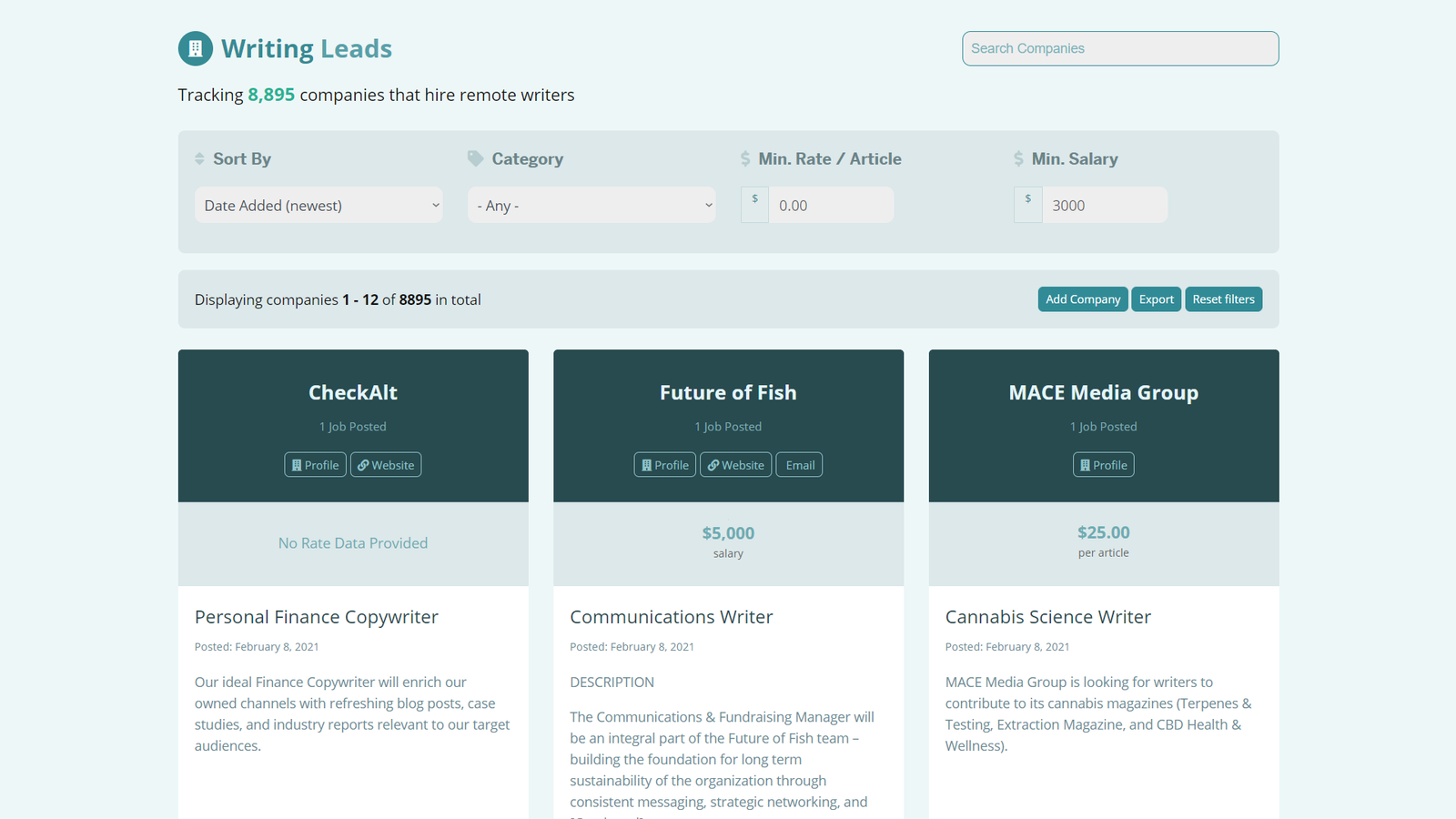
Task: Open the MACE Media Group Profile button
Action: pos(1104,465)
